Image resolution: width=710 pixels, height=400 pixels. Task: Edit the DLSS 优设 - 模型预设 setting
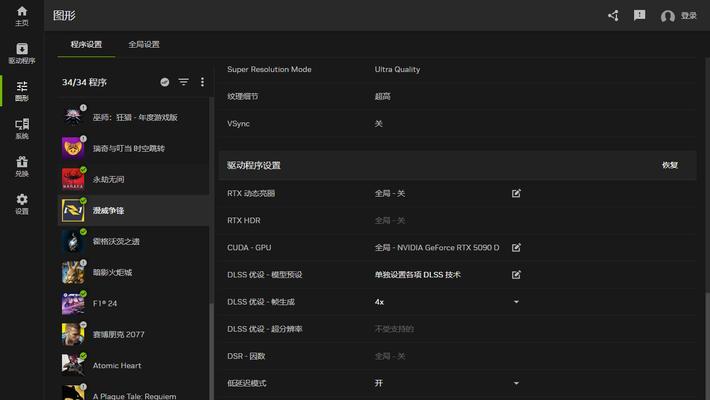(516, 275)
